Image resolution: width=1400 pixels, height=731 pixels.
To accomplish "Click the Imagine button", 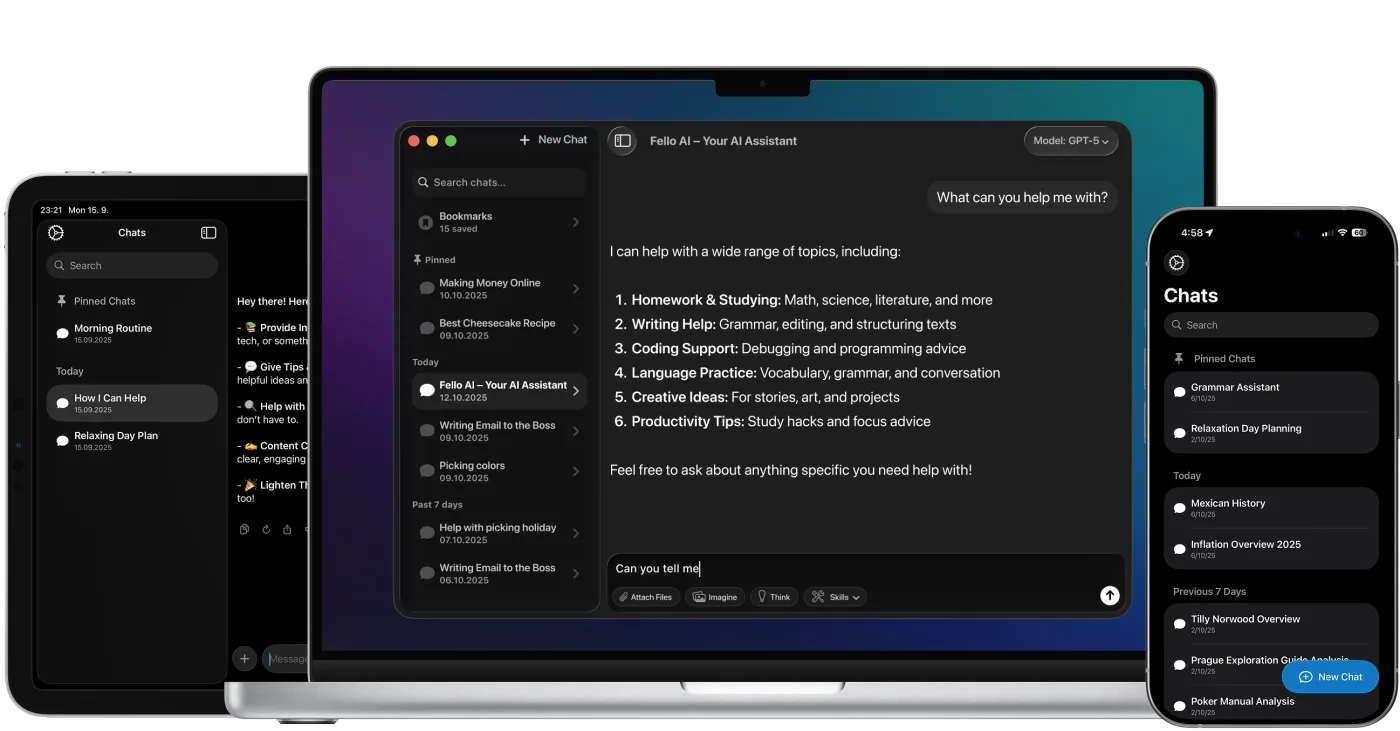I will coord(715,597).
